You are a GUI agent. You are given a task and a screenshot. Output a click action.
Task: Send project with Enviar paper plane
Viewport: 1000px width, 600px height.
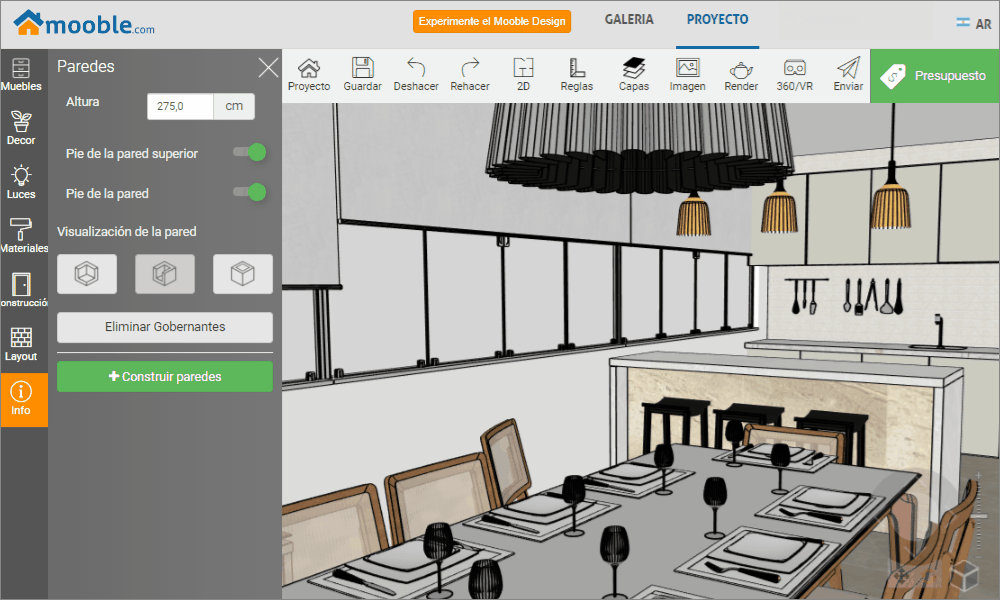pos(848,75)
